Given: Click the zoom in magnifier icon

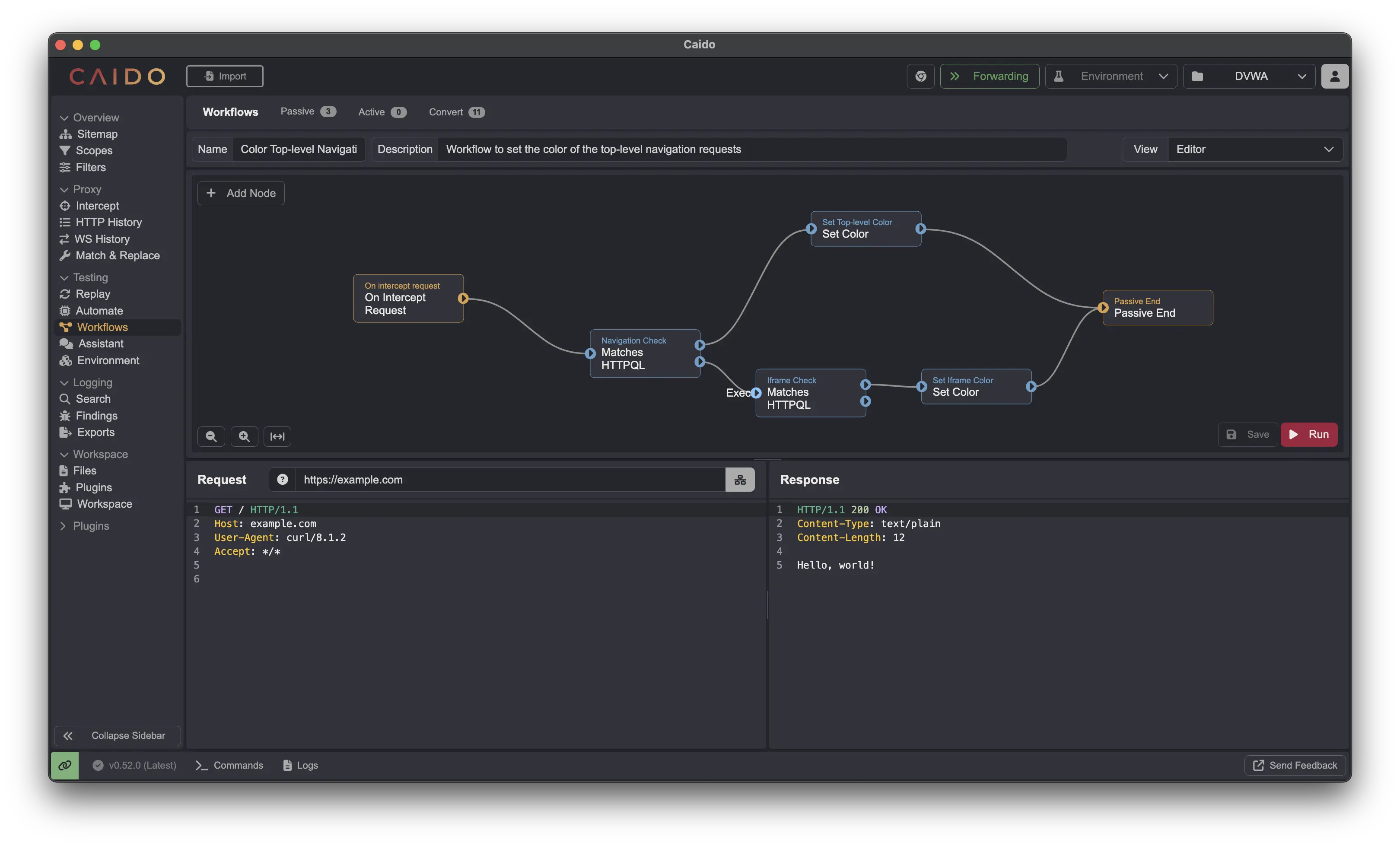Looking at the screenshot, I should click(x=244, y=436).
